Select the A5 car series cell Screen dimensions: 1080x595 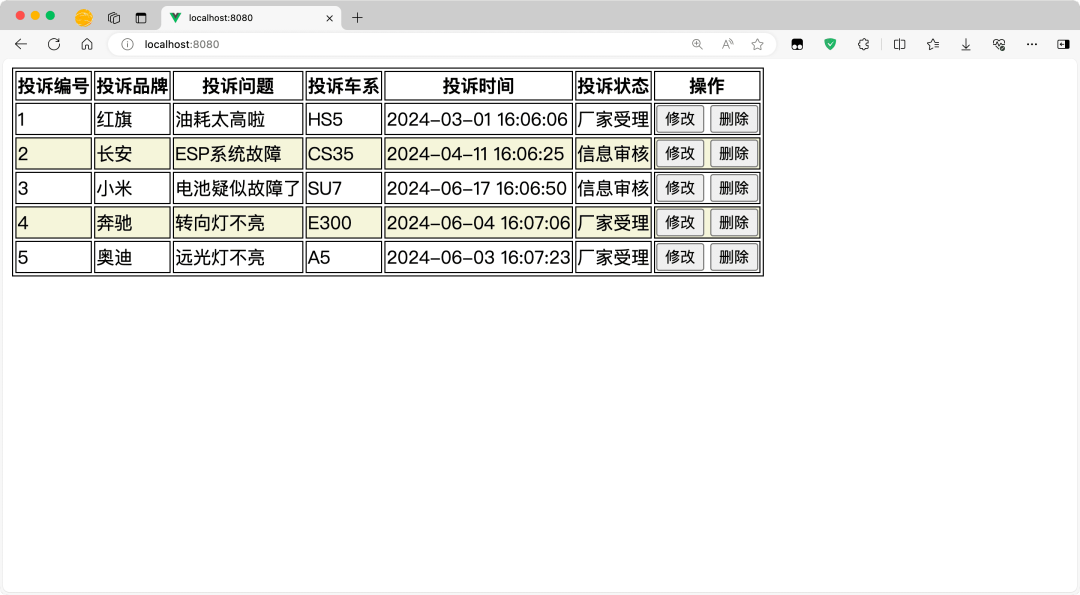[344, 257]
